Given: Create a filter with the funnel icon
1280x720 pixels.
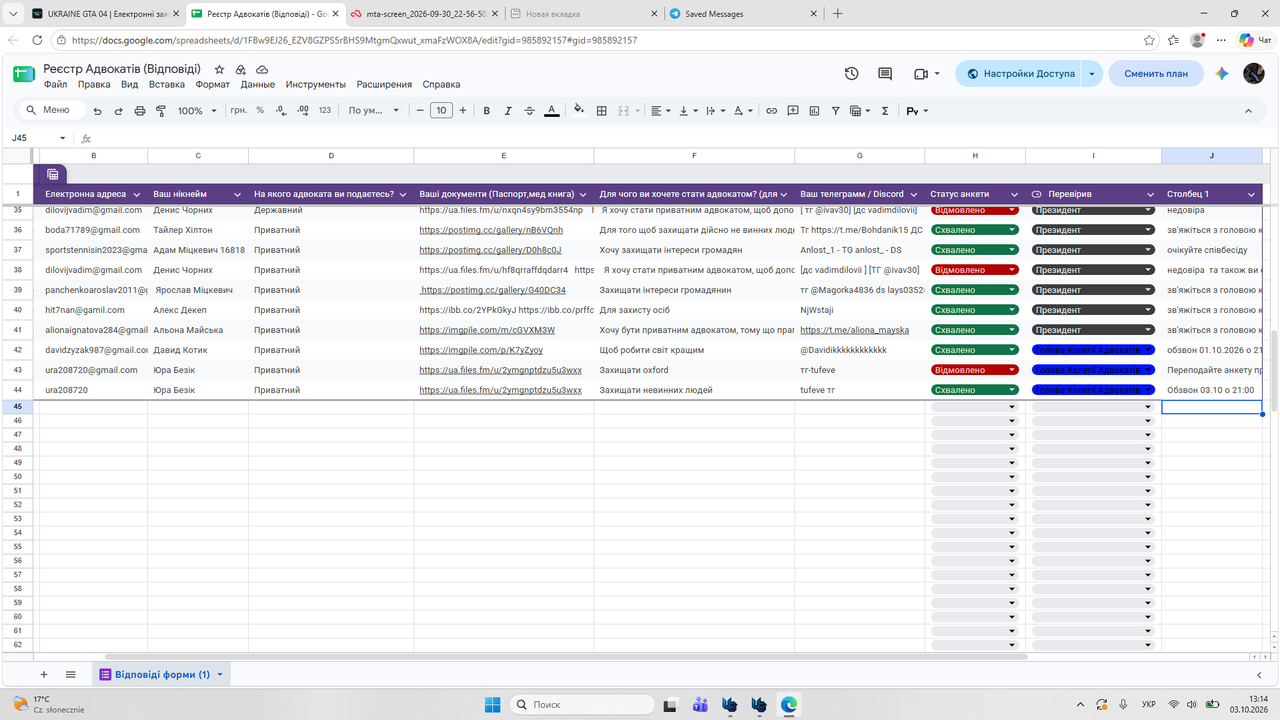Looking at the screenshot, I should point(836,111).
